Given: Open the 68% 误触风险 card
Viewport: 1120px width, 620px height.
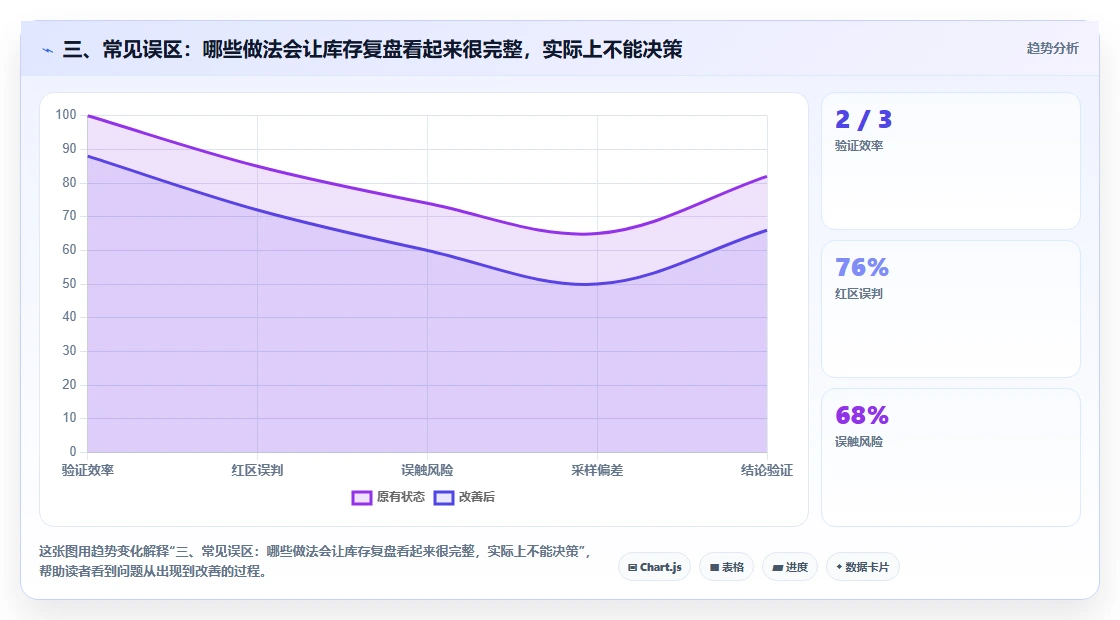Looking at the screenshot, I should tap(951, 457).
